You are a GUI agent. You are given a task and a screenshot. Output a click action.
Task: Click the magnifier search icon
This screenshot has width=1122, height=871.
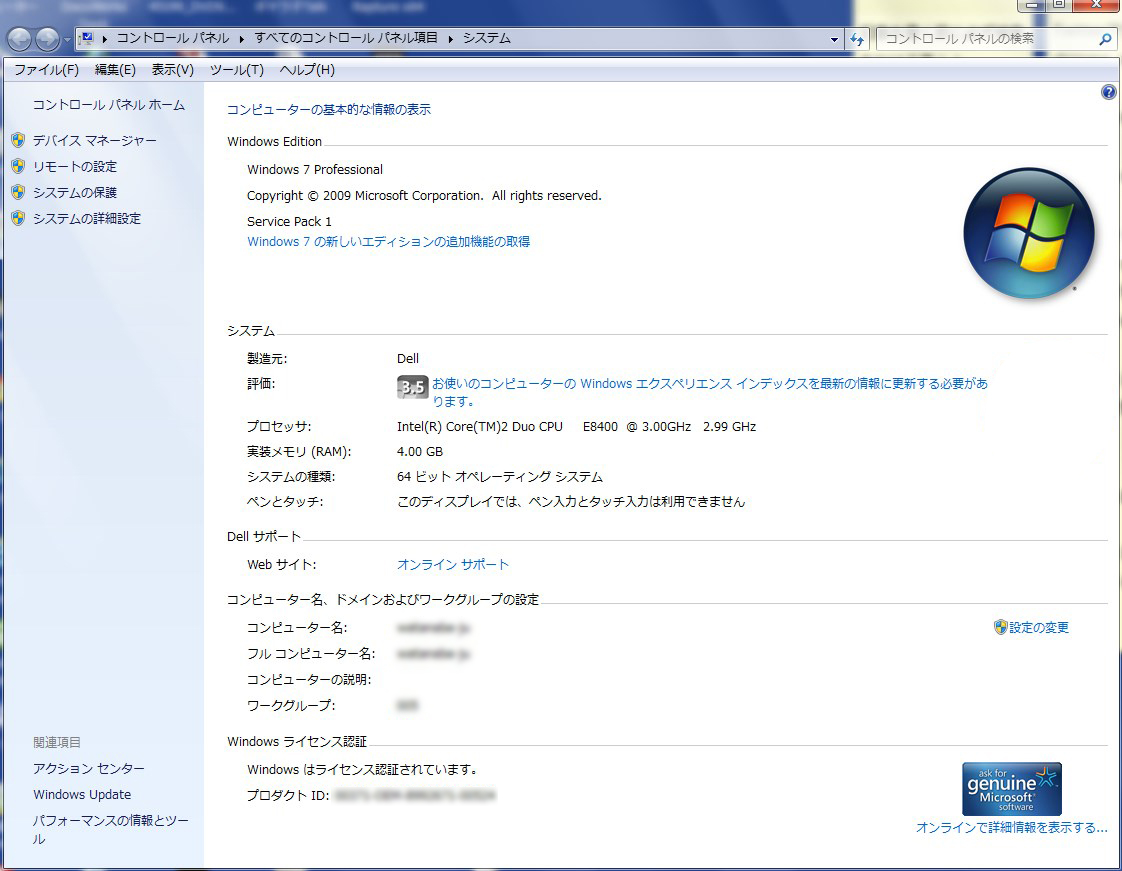[x=1106, y=39]
